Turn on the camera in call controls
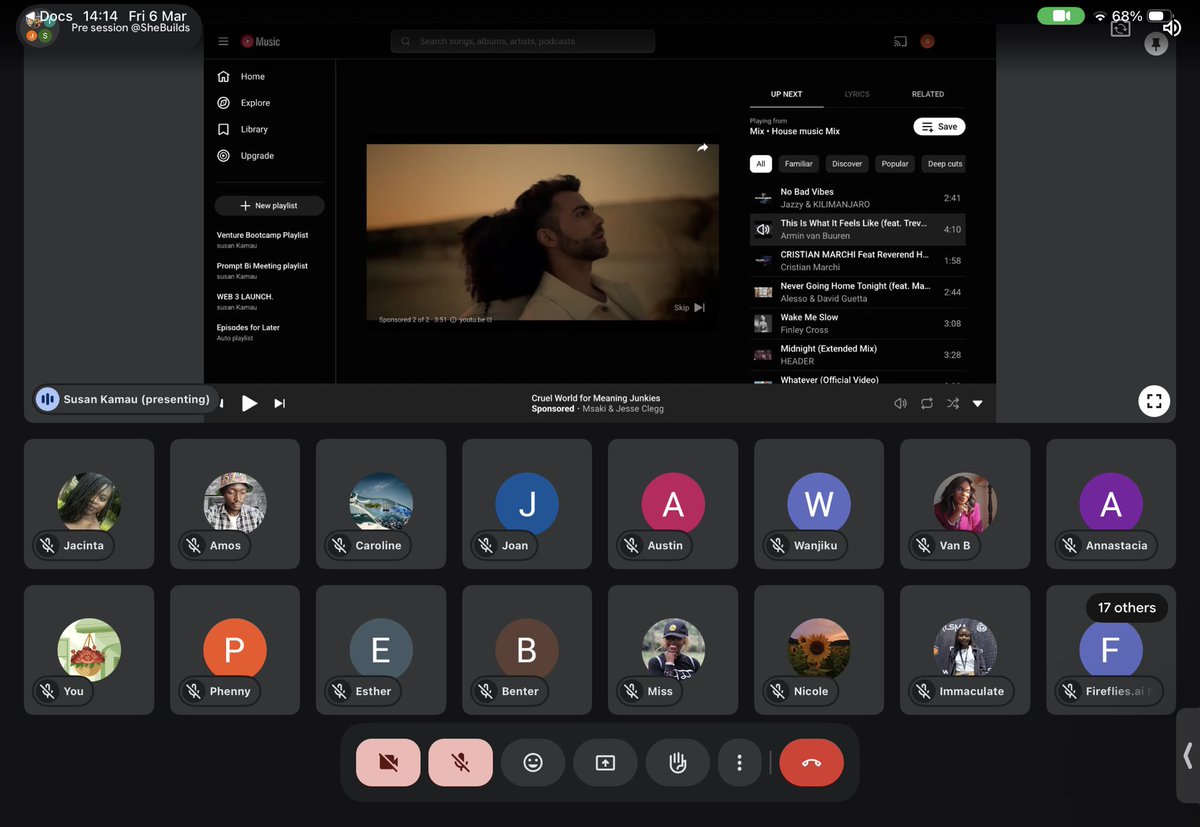Viewport: 1200px width, 827px height. point(388,763)
